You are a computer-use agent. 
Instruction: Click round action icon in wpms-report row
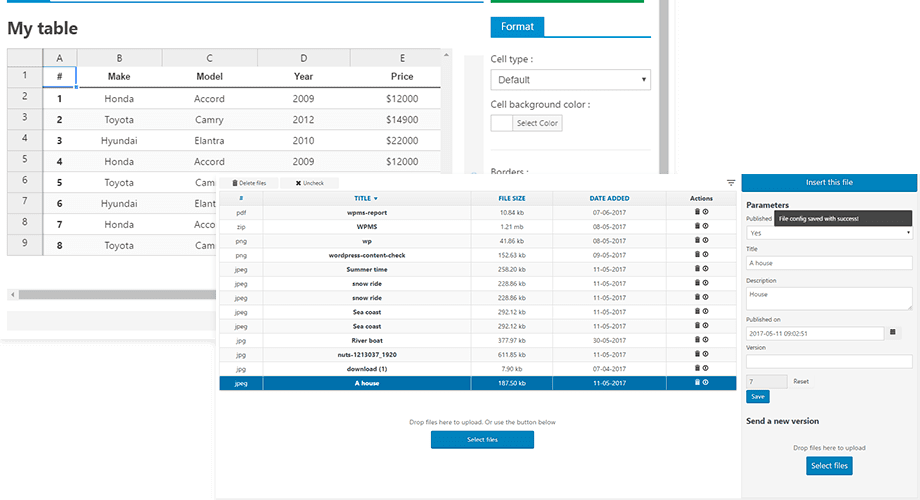705,212
